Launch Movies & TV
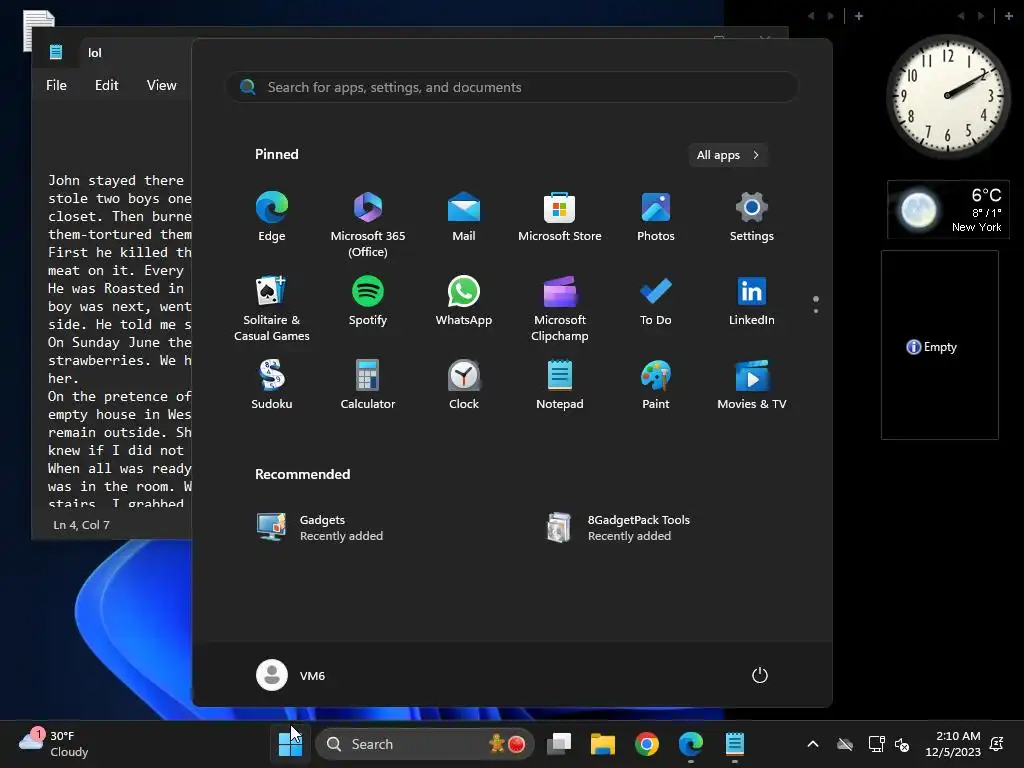This screenshot has height=768, width=1024. [x=752, y=385]
